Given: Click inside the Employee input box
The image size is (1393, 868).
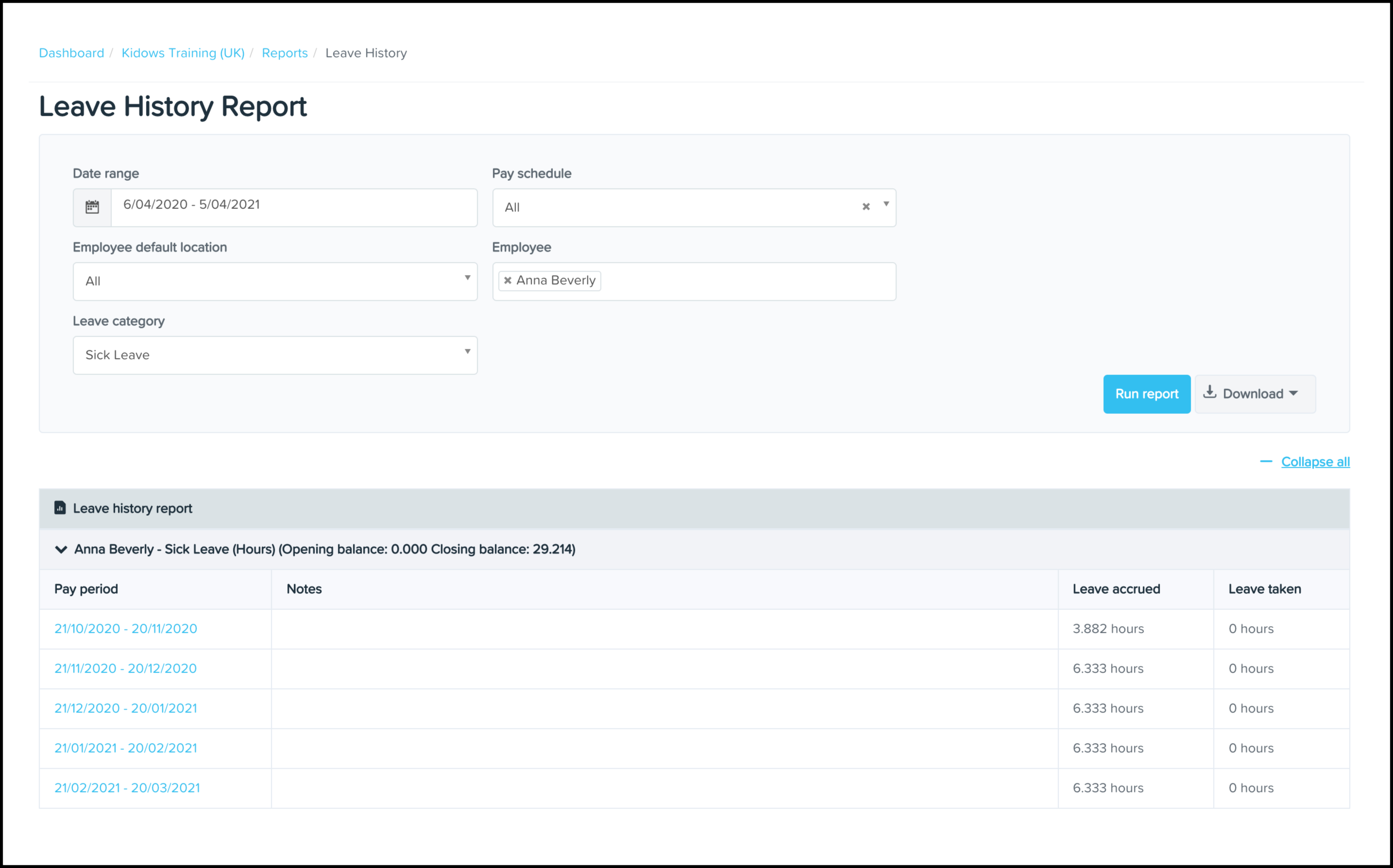Looking at the screenshot, I should (x=747, y=281).
